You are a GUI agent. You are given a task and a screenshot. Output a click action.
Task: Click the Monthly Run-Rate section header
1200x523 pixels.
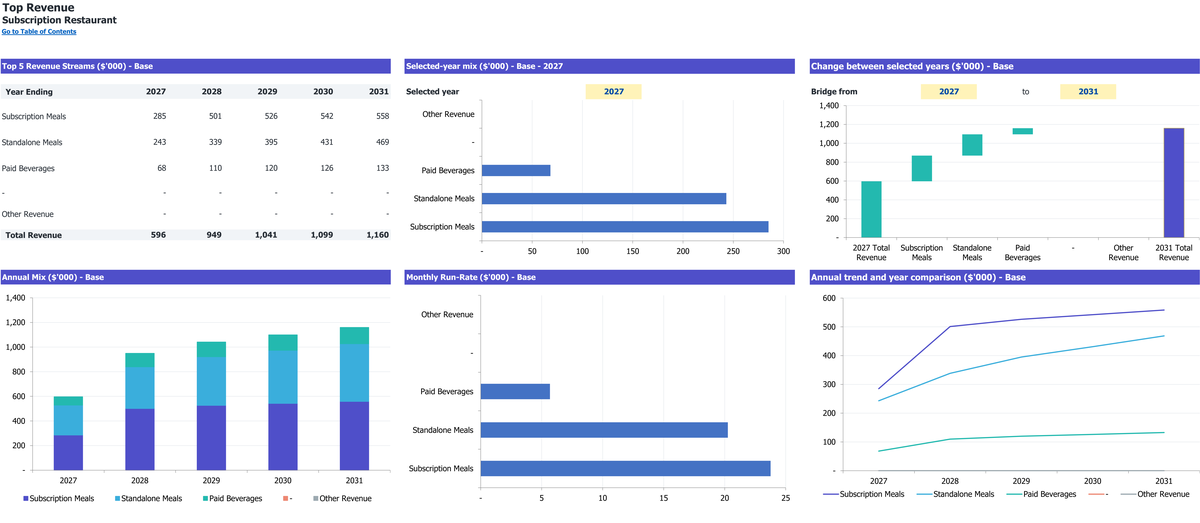[x=599, y=277]
